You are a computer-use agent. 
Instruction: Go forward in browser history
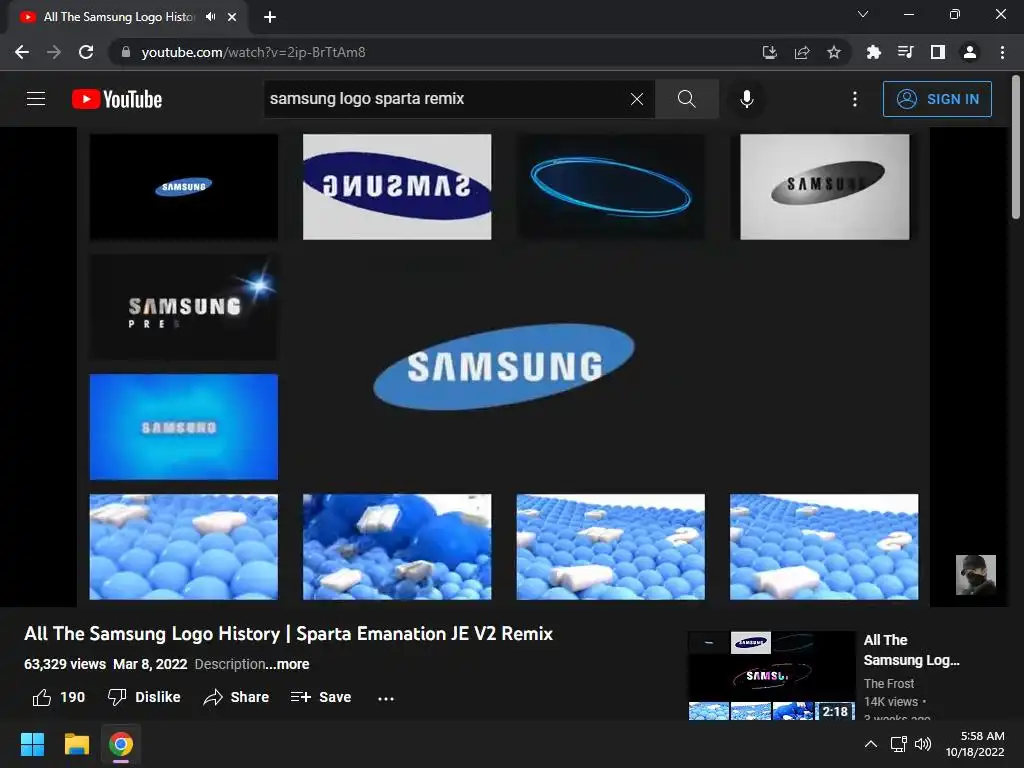(54, 52)
